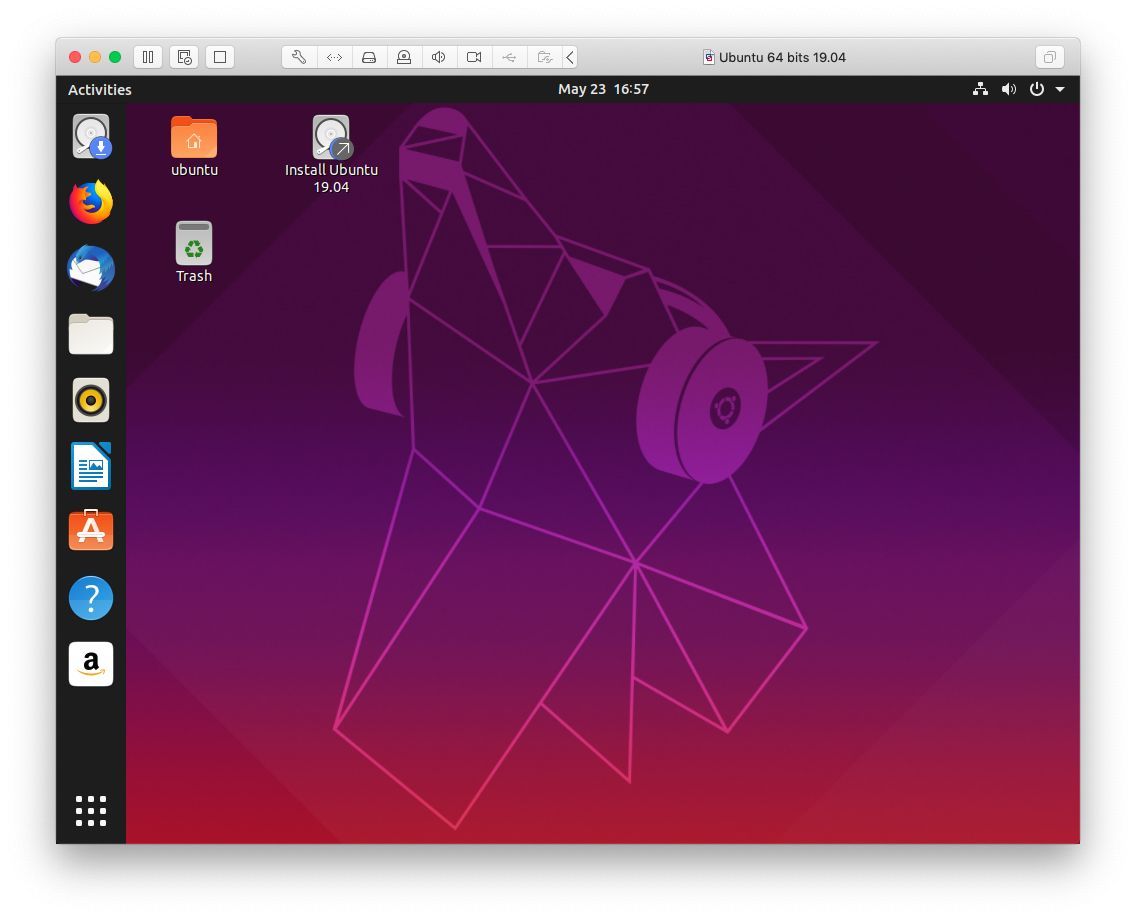Launch LibreOffice Writer from the dock
Image resolution: width=1136 pixels, height=918 pixels.
91,466
